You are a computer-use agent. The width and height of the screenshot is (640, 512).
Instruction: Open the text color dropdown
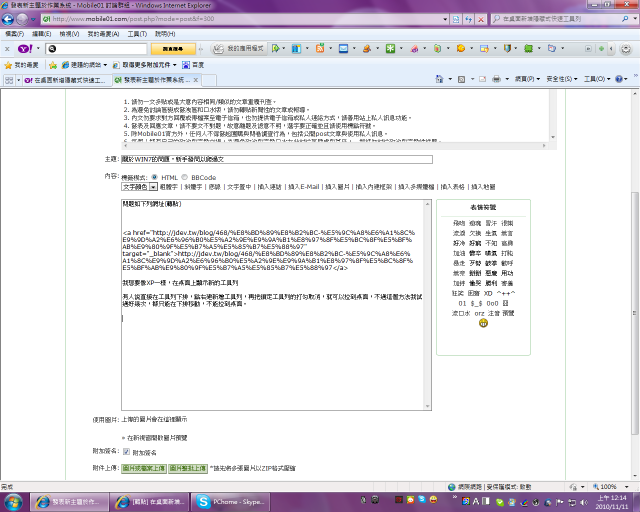(139, 187)
